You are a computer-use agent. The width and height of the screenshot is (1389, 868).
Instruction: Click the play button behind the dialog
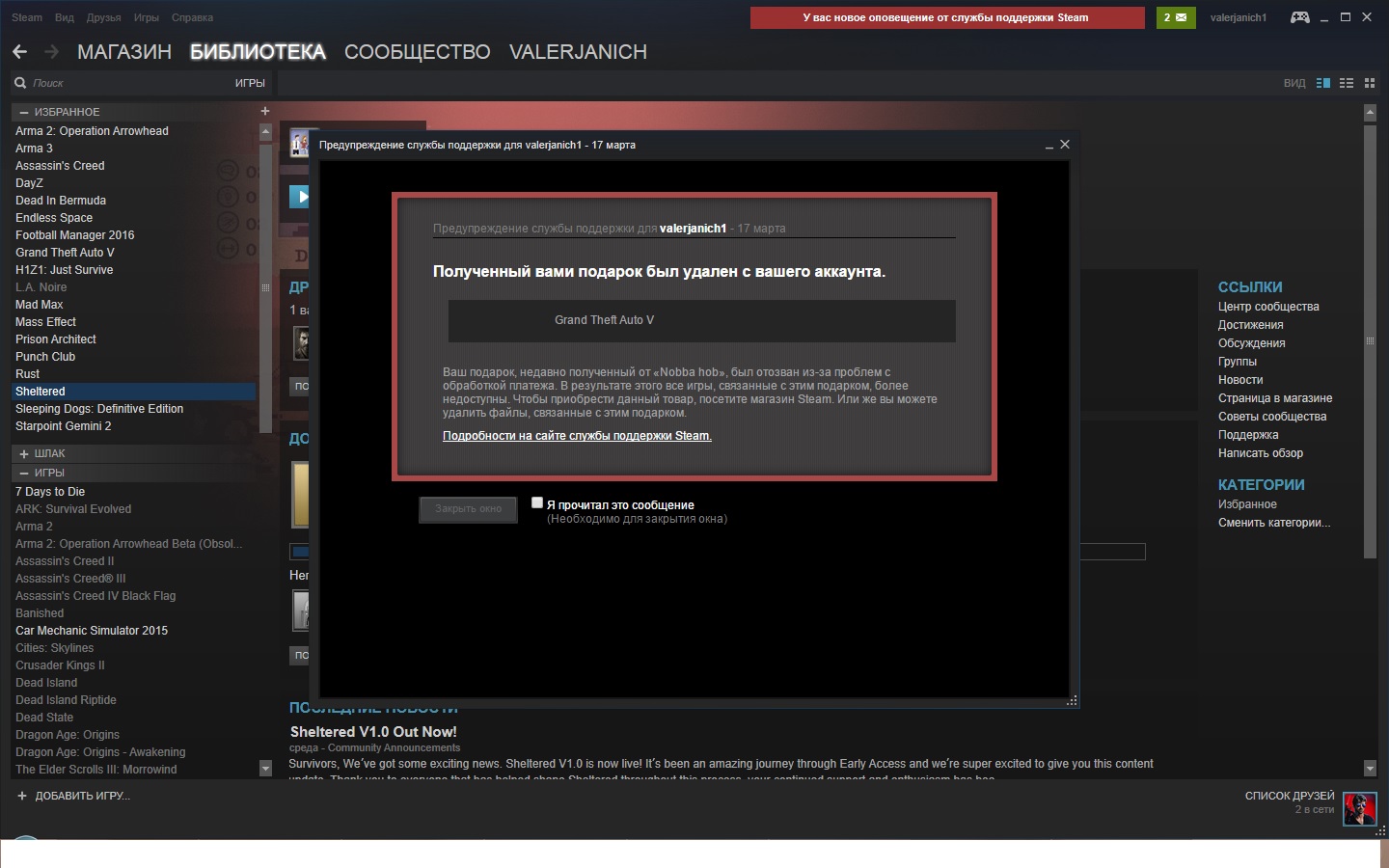301,197
